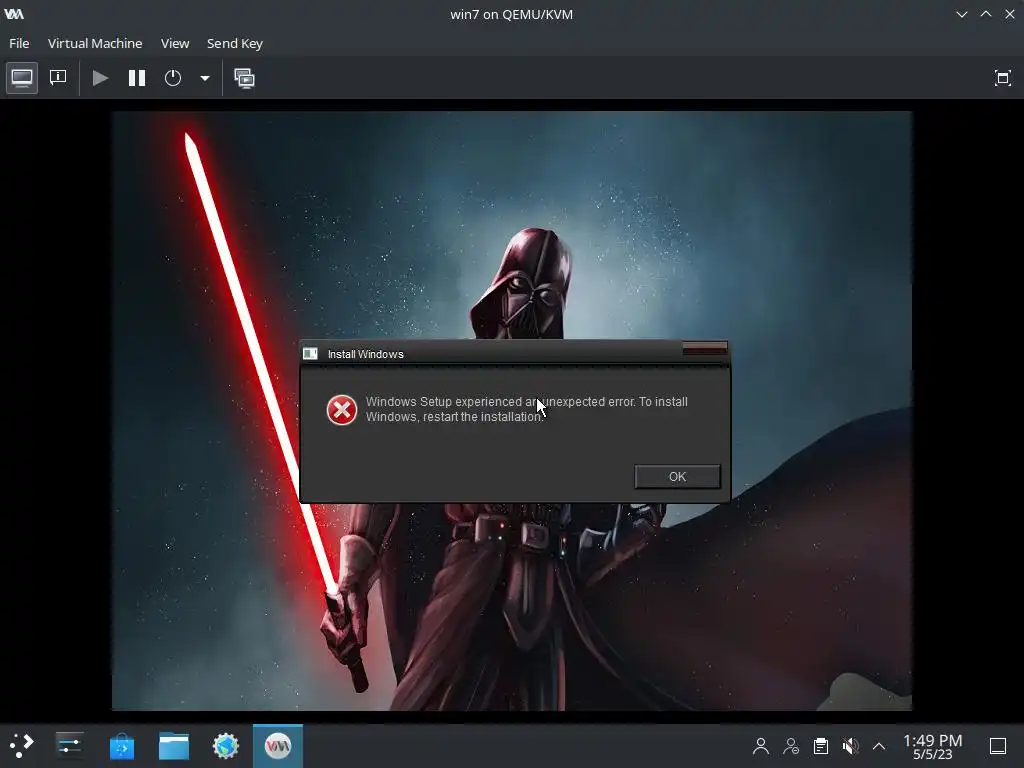The width and height of the screenshot is (1024, 768).
Task: Open the View menu
Action: pos(175,43)
